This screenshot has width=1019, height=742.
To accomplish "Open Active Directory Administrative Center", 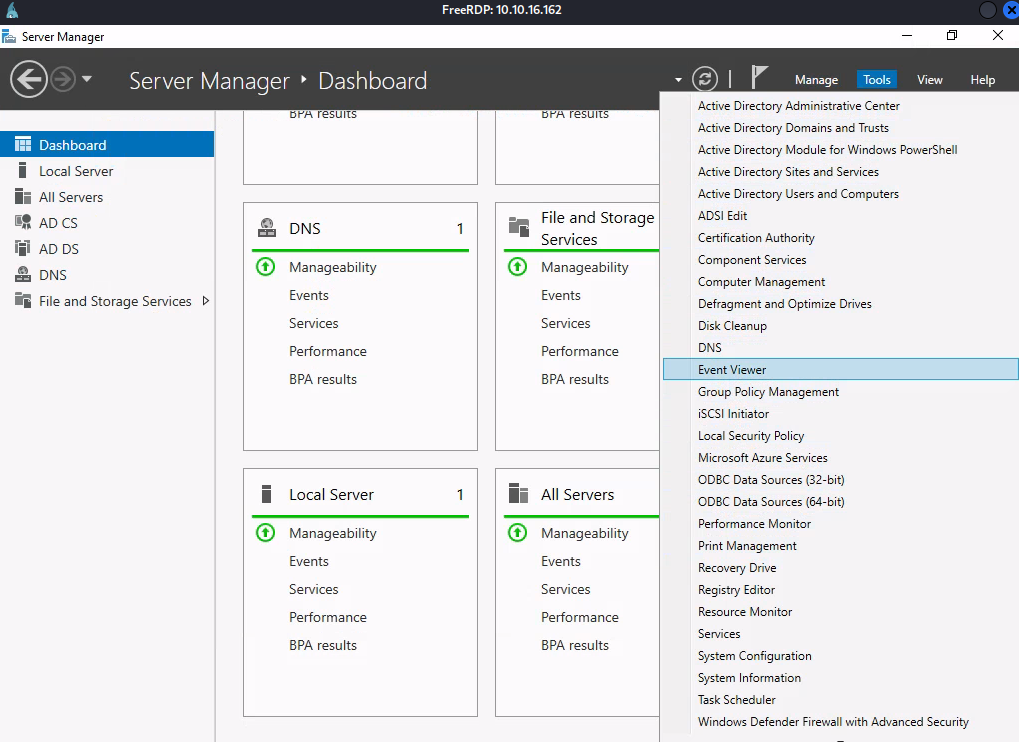I will coord(841,105).
